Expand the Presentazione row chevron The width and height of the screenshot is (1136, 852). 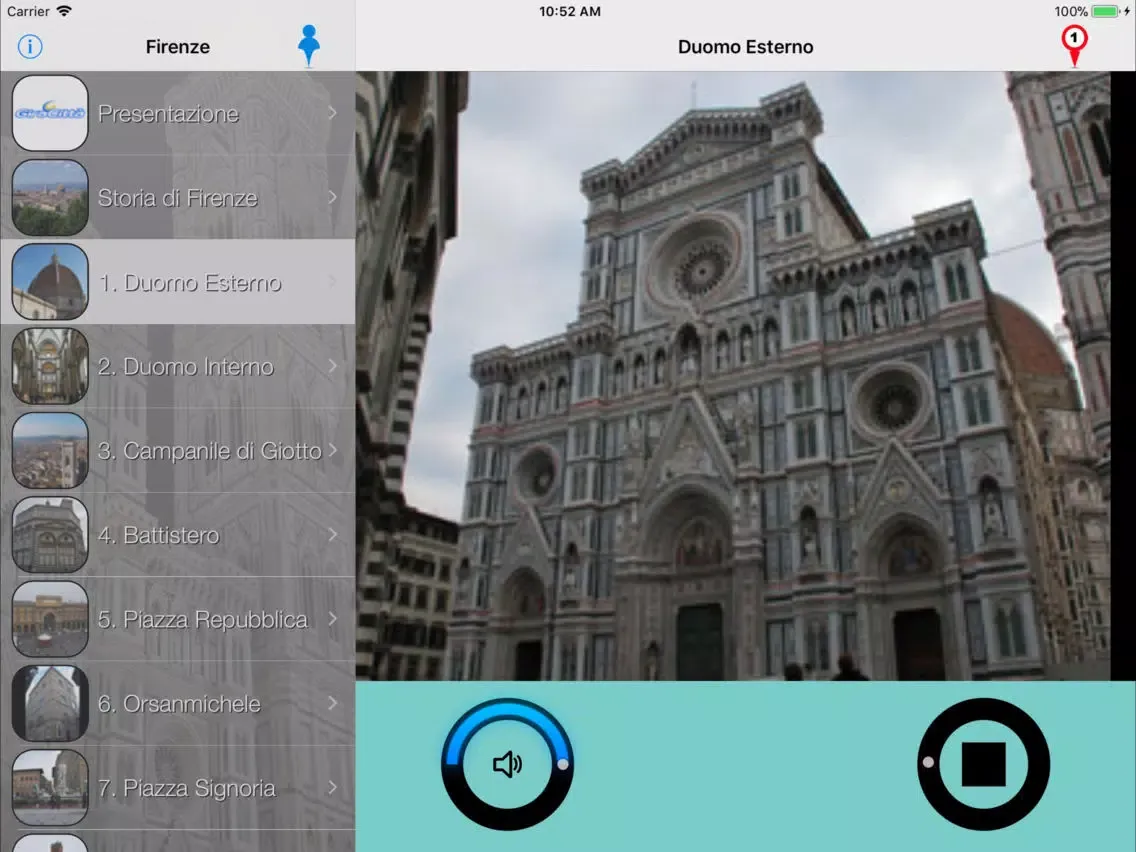pos(332,113)
